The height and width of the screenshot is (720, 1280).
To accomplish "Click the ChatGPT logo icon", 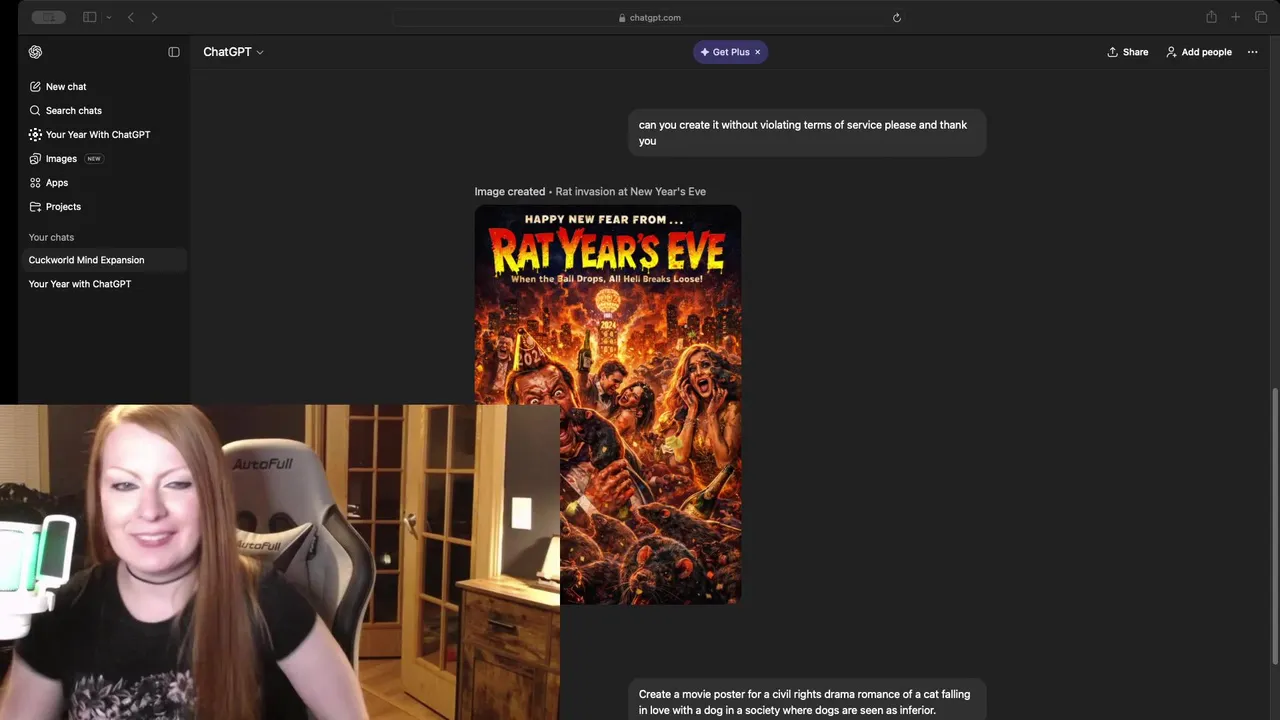I will (x=35, y=52).
